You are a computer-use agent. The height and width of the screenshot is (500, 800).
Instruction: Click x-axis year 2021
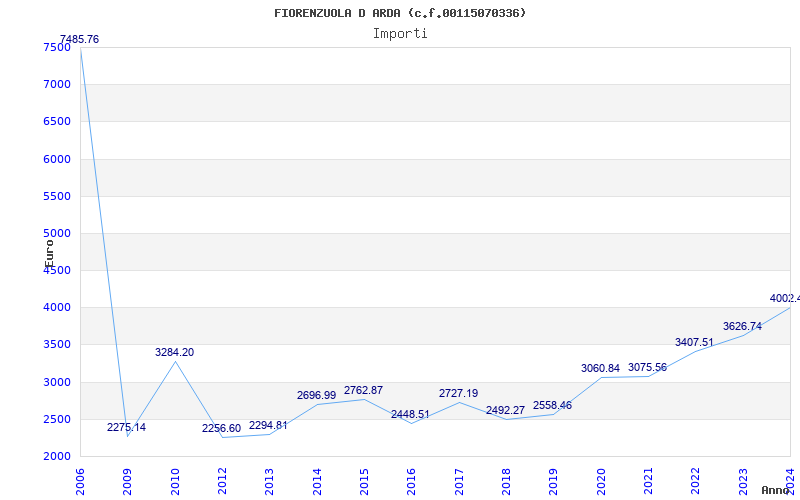[x=648, y=482]
